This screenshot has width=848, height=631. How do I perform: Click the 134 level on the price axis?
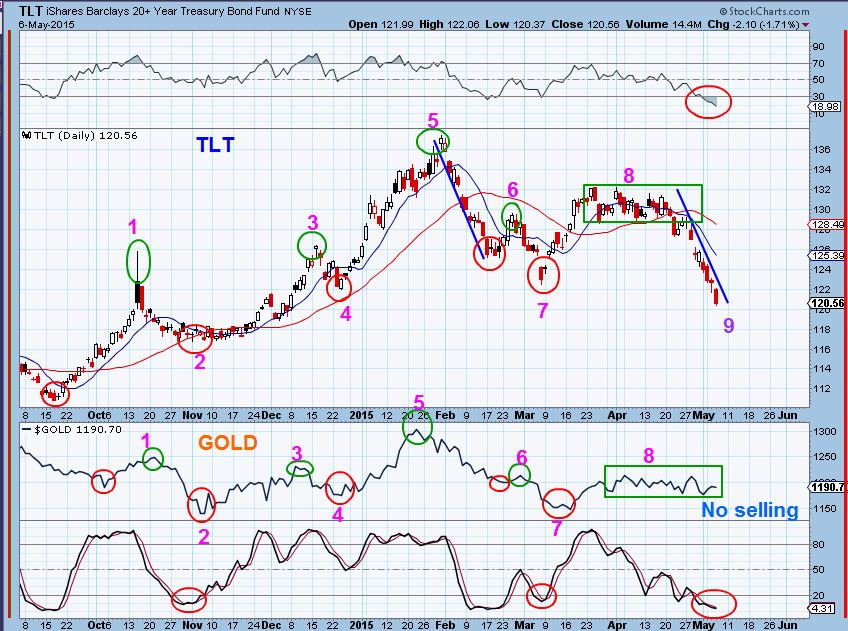822,169
